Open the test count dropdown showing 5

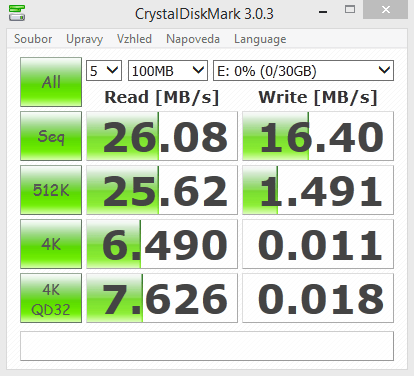(x=104, y=70)
